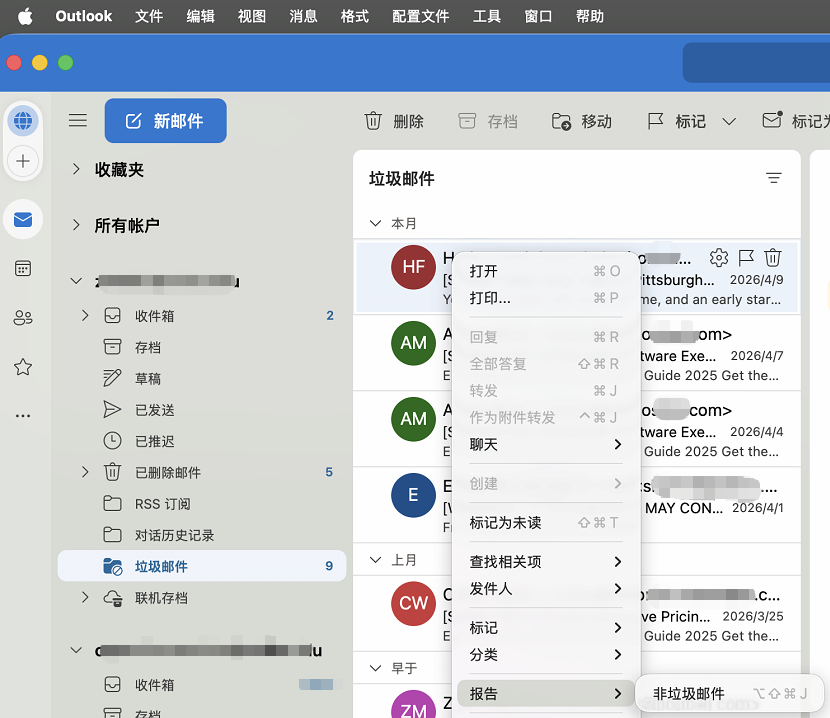Click the add account plus icon

(22, 160)
